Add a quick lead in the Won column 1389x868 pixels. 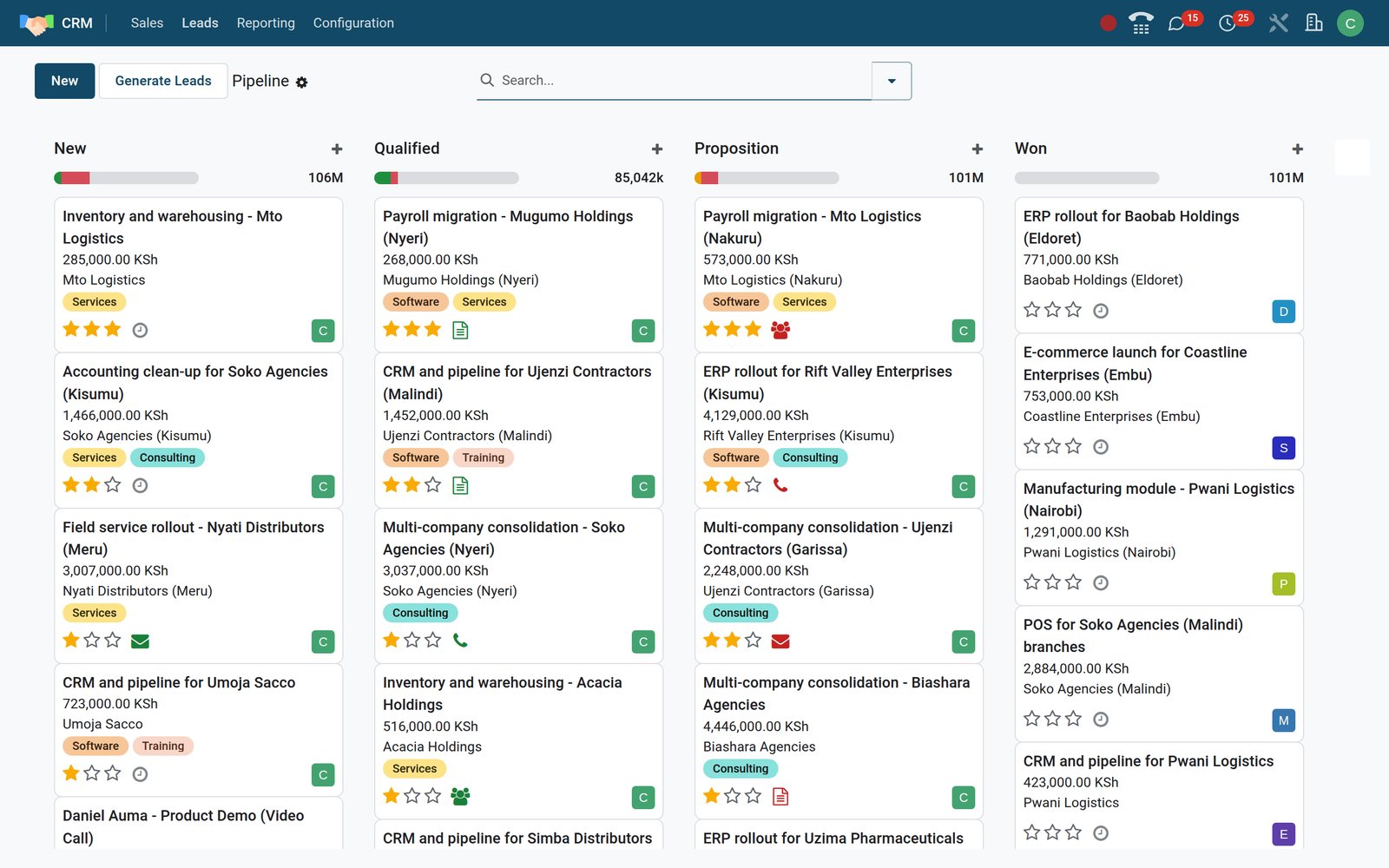[1298, 149]
